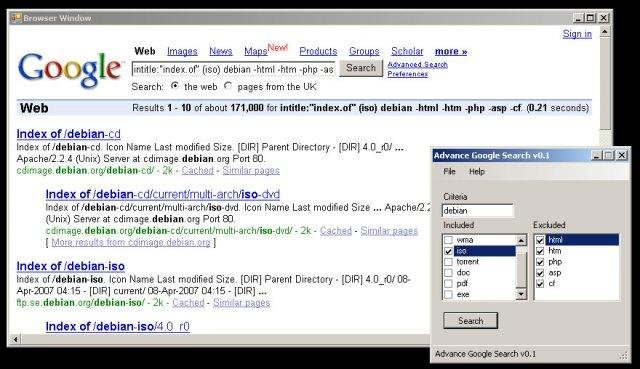Click the Included list scroll-down arrow
The width and height of the screenshot is (640, 369).
521,294
